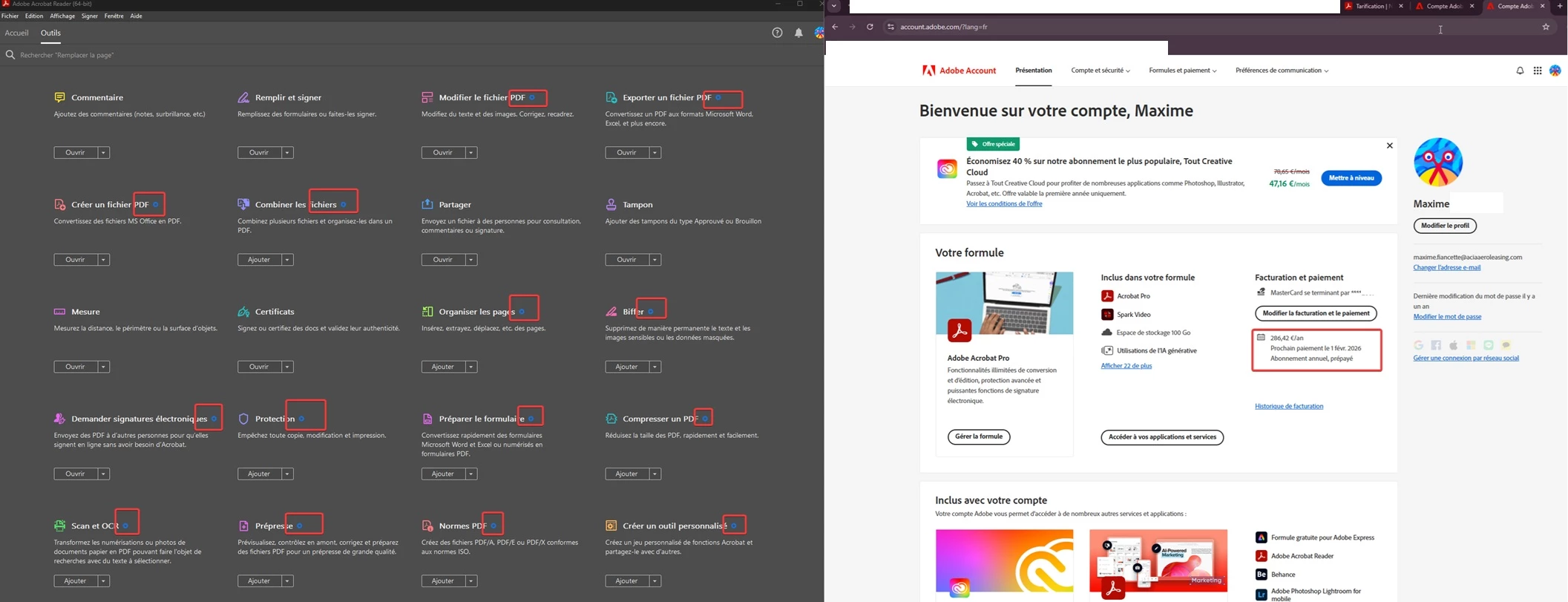Expand dropdown arrow under Organiser les pages
1568x602 pixels.
pos(471,367)
